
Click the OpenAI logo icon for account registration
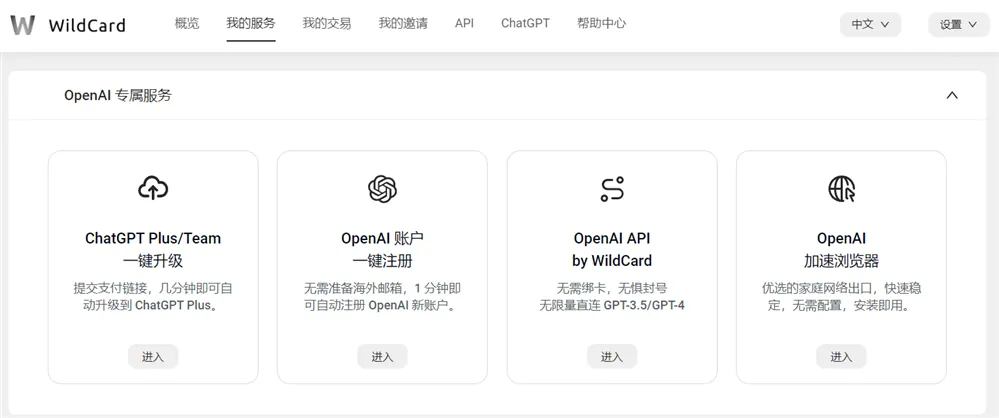(x=382, y=188)
